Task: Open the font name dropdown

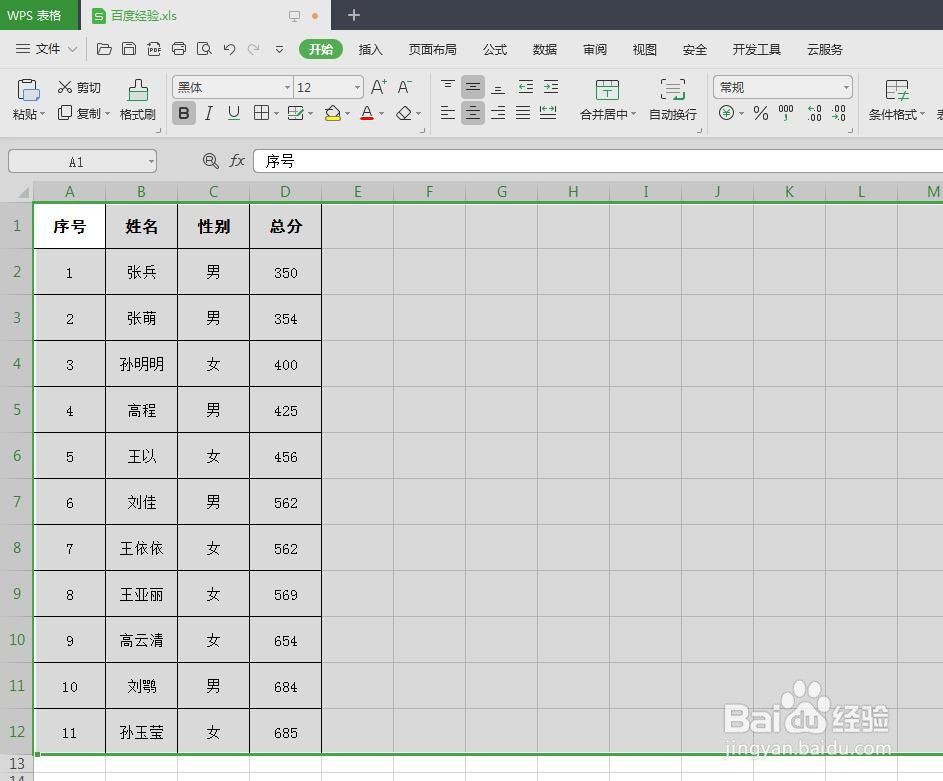Action: (287, 87)
